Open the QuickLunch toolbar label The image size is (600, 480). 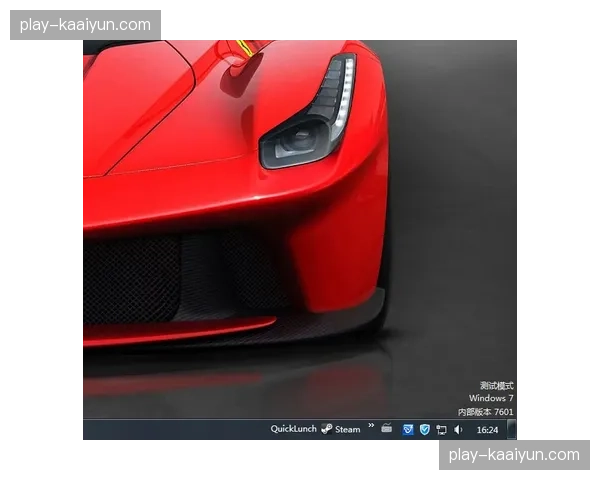(x=293, y=429)
